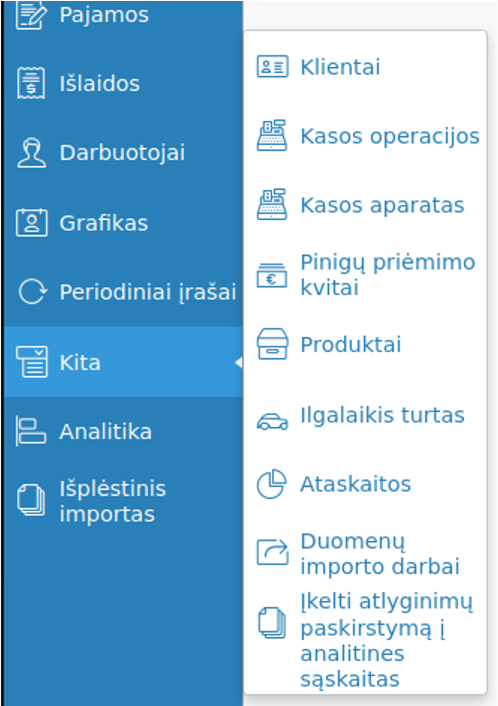
Task: Click the Duomenų importo share-arrow icon
Action: point(272,552)
